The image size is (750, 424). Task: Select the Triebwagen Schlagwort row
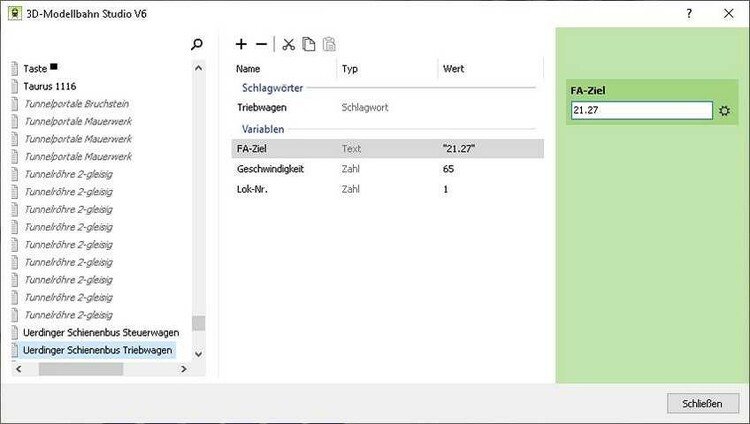coord(387,107)
